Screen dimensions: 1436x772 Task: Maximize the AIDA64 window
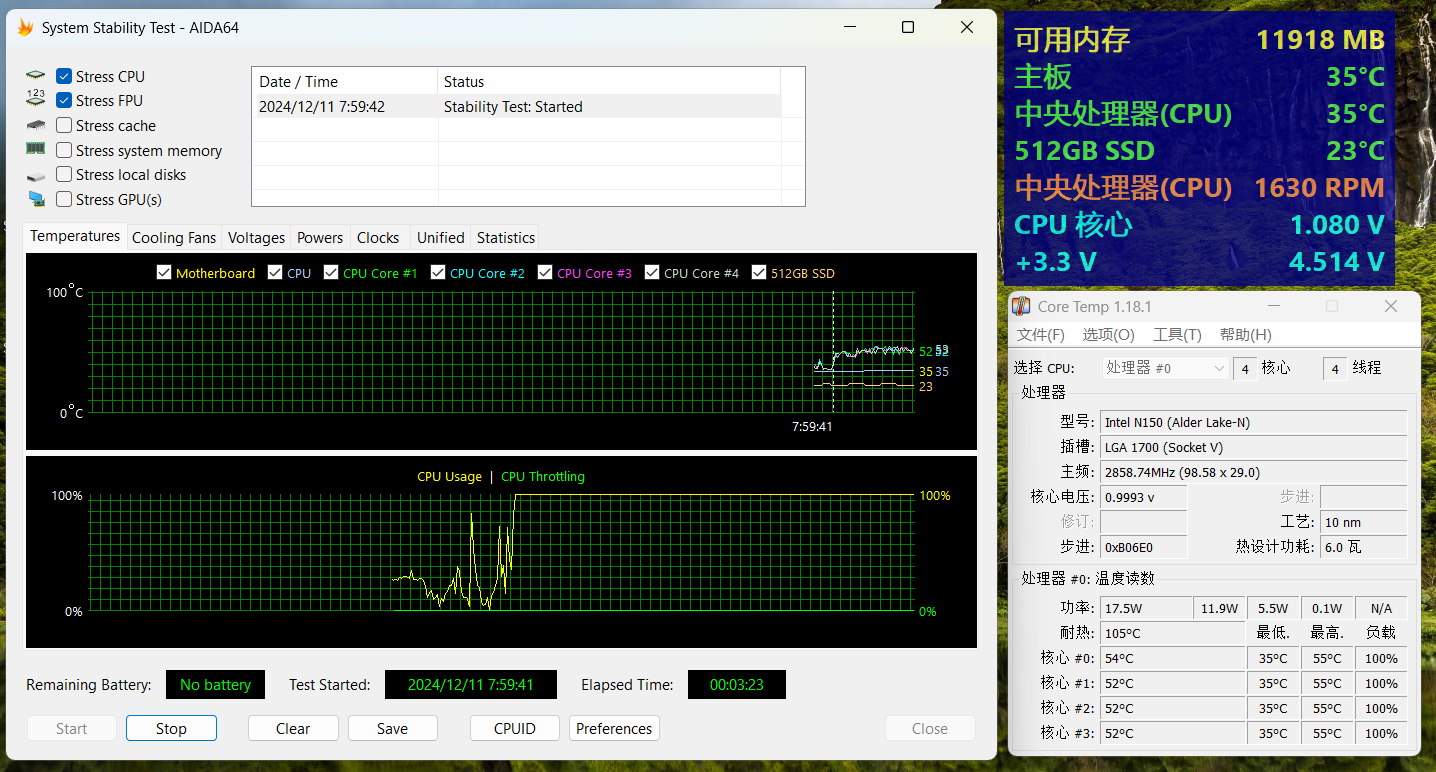[x=908, y=28]
